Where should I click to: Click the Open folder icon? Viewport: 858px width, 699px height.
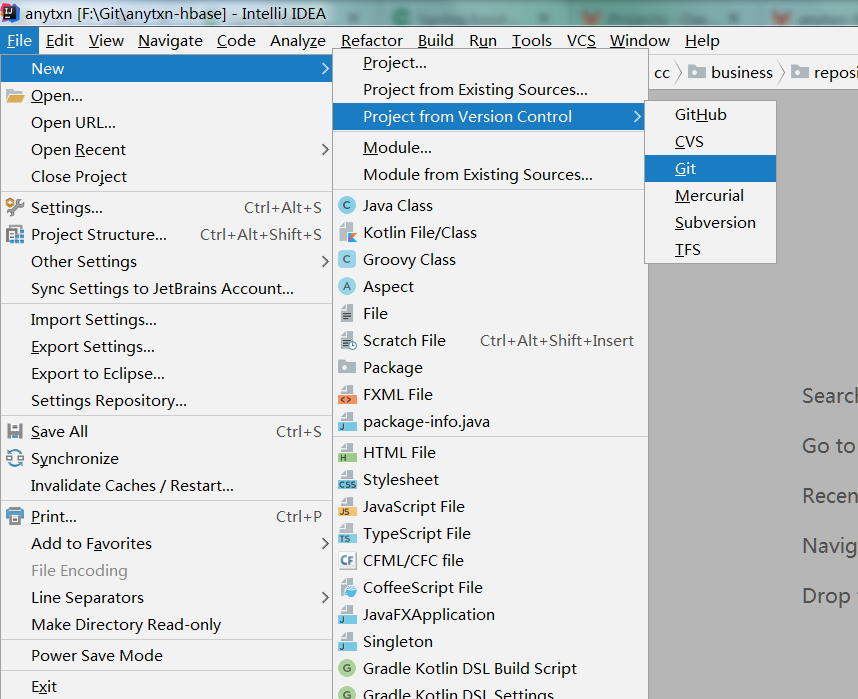tap(15, 96)
